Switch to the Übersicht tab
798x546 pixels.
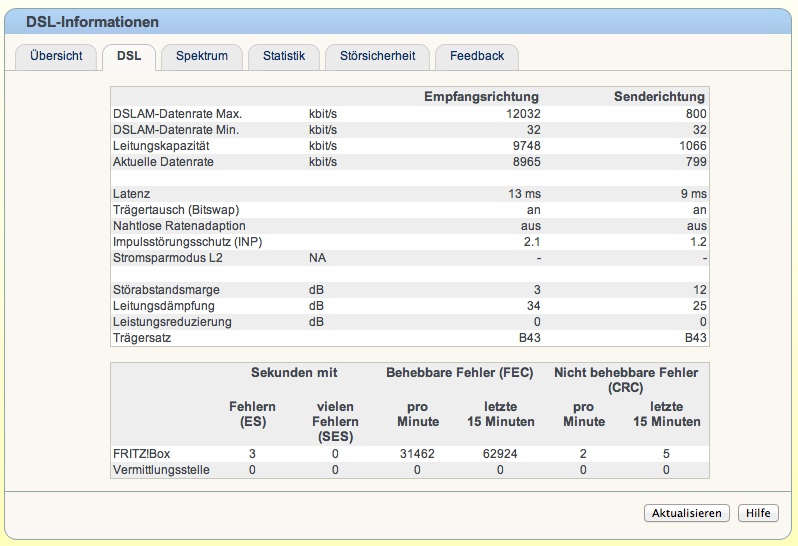coord(56,56)
